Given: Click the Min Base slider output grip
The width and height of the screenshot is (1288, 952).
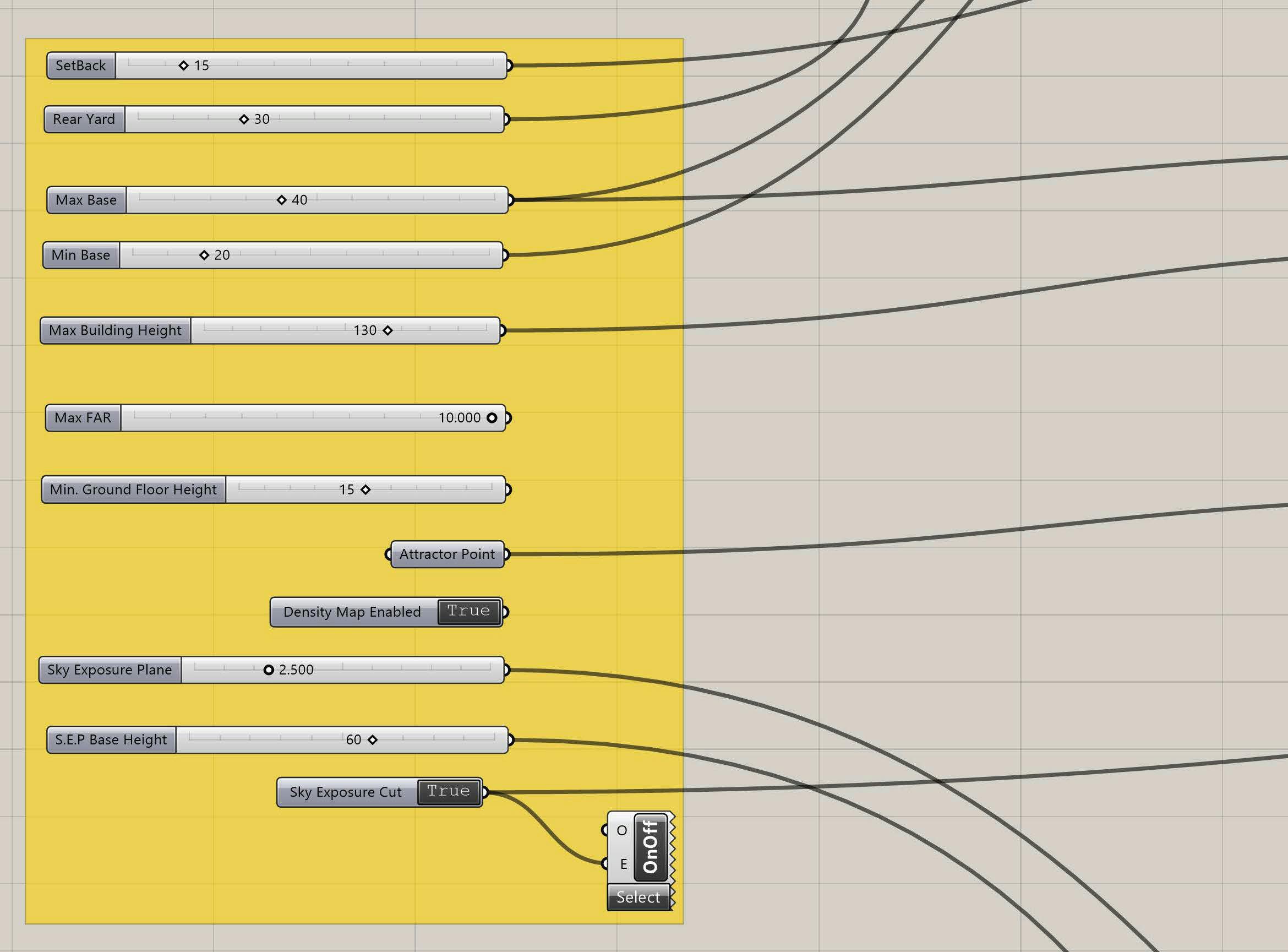Looking at the screenshot, I should 506,255.
